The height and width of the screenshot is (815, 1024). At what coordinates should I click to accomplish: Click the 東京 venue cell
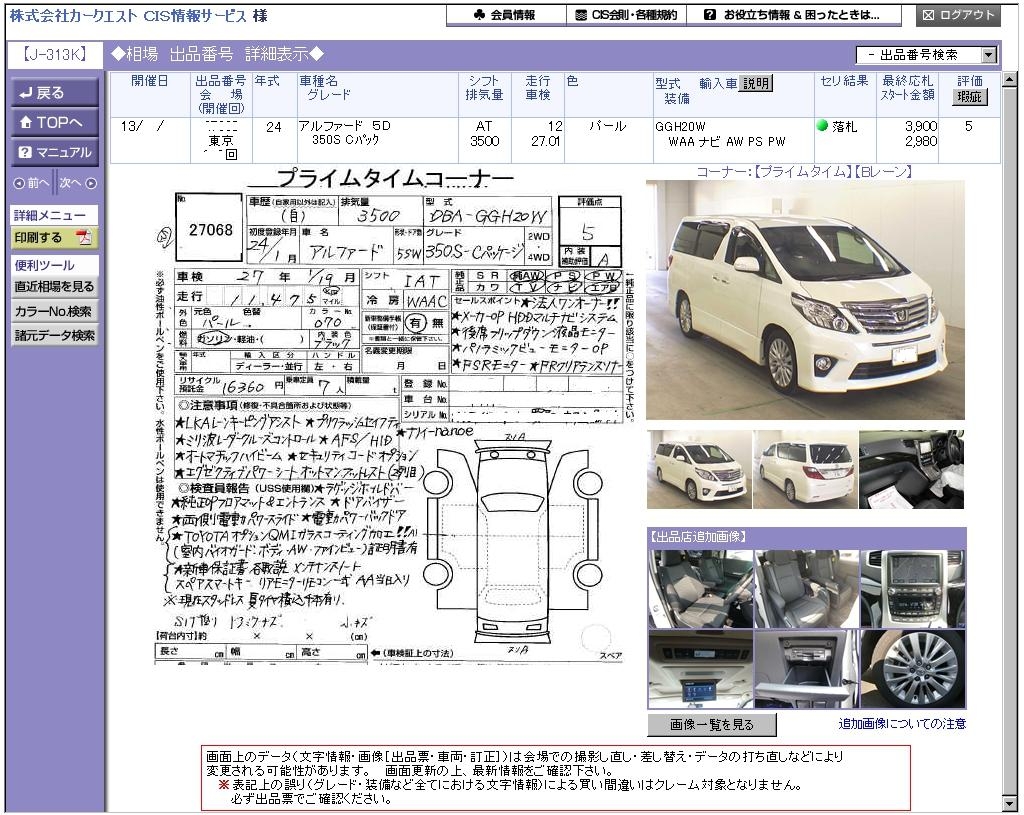click(221, 140)
